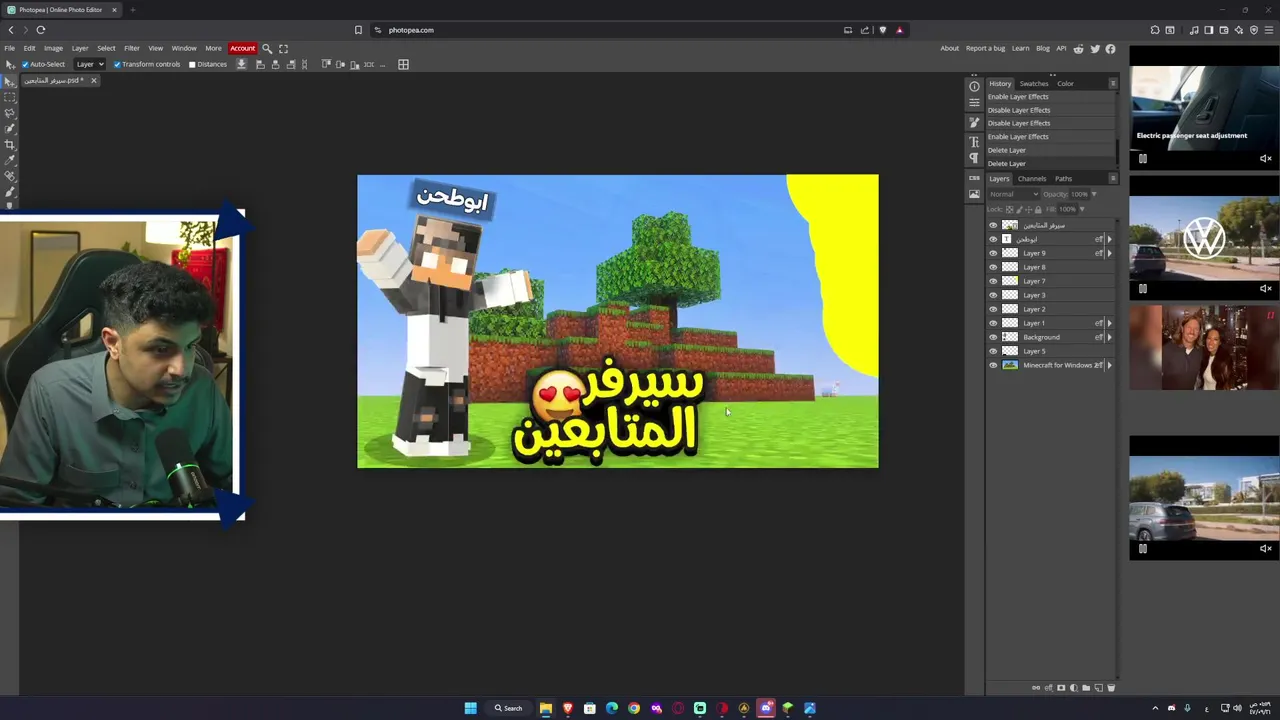This screenshot has width=1280, height=720.
Task: Open the Report a bug link
Action: coord(985,48)
